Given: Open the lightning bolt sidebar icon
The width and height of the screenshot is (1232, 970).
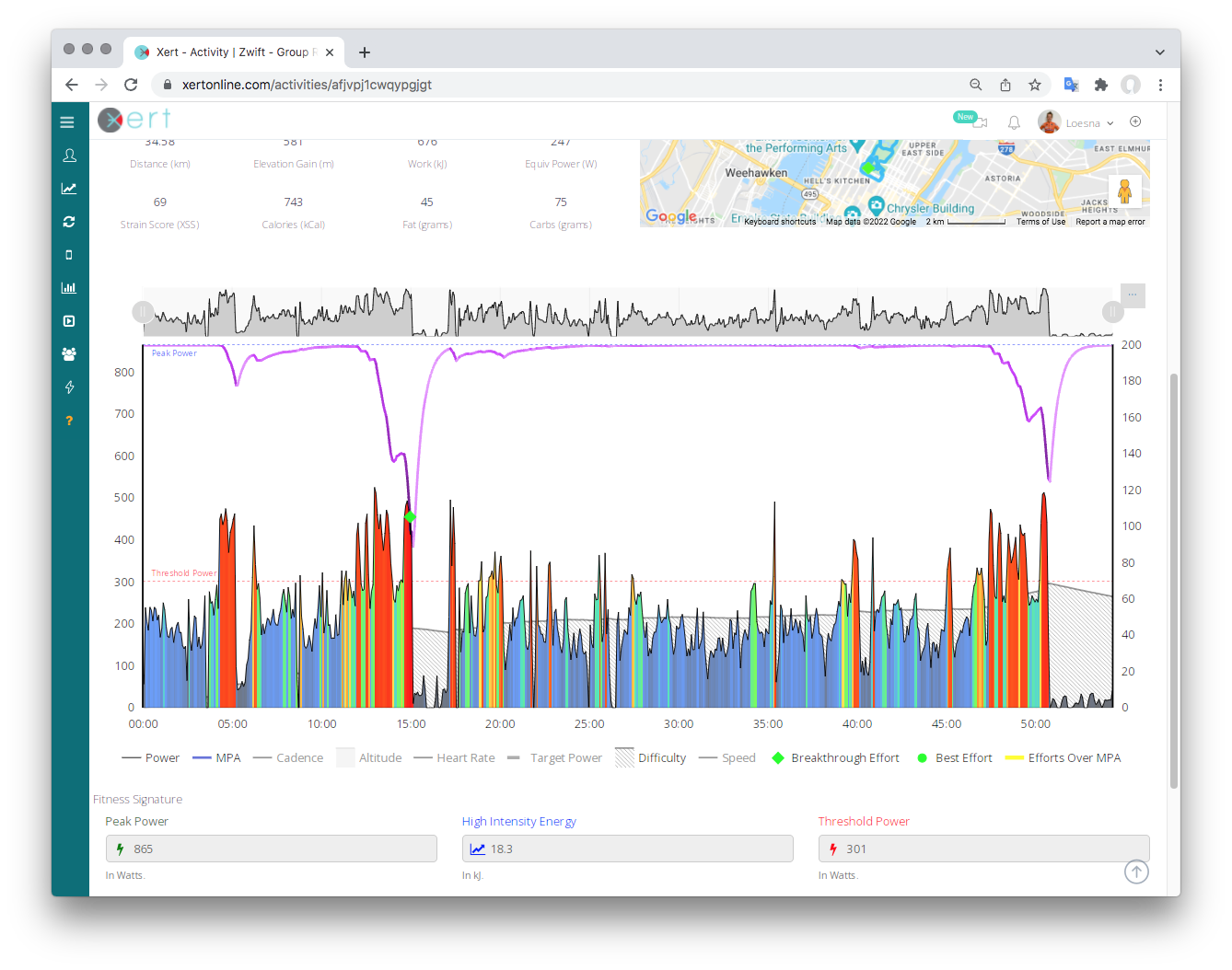Looking at the screenshot, I should tap(69, 387).
